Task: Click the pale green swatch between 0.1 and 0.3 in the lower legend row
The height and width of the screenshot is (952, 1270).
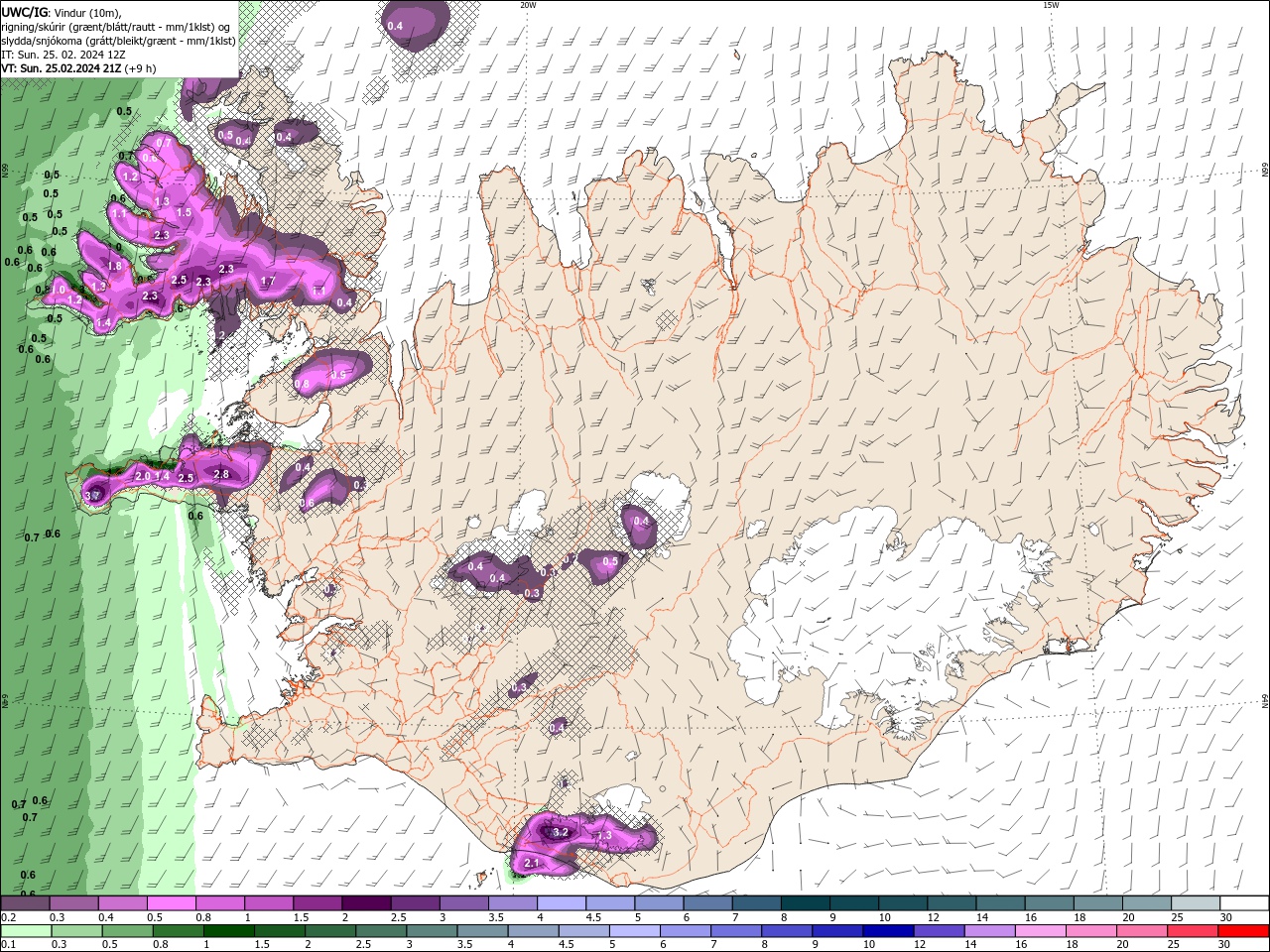Action: [x=25, y=931]
